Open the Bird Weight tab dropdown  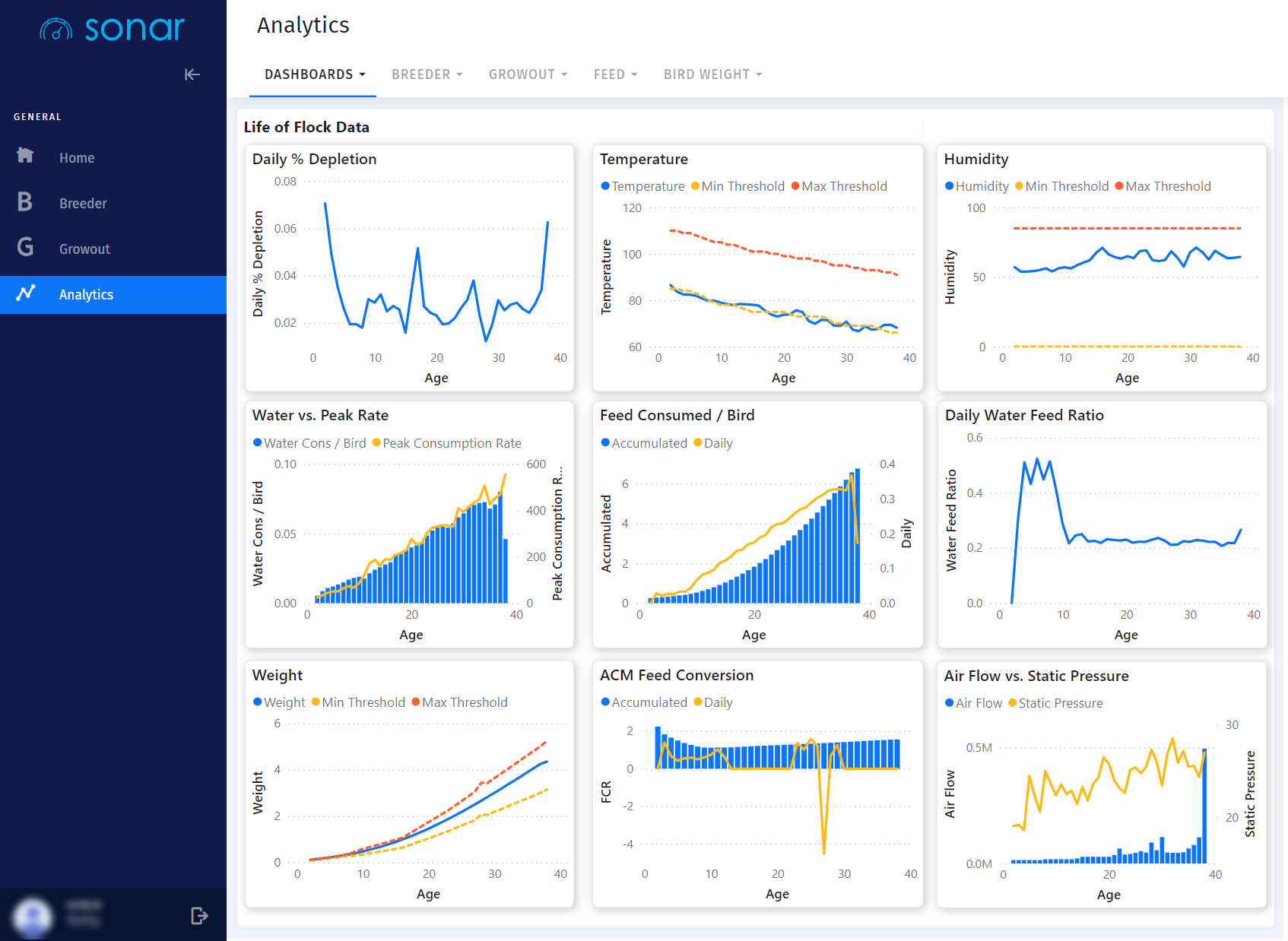(x=713, y=74)
